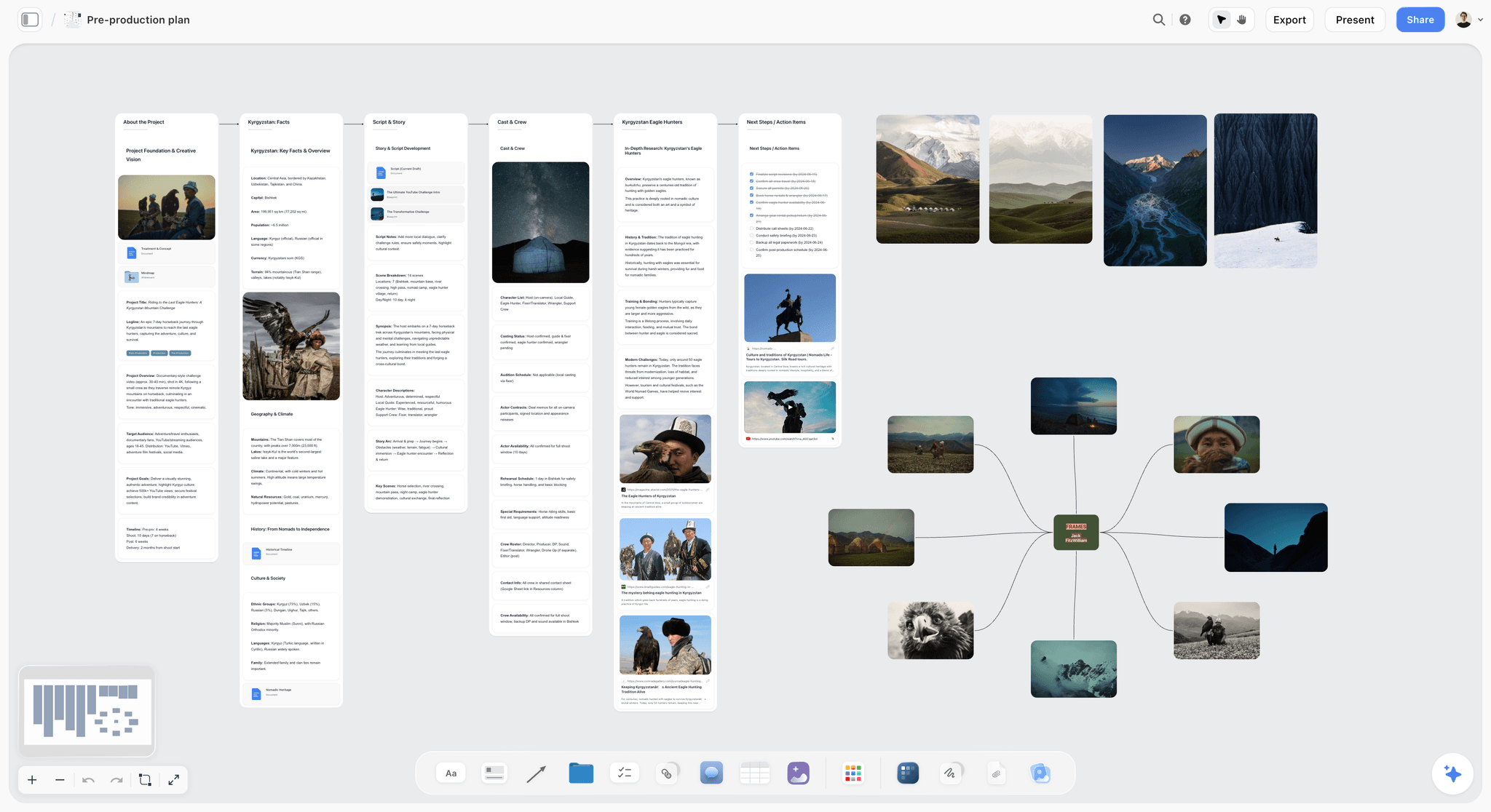Screen dimensions: 1491x812
Task: Insert a link with the chain icon
Action: tap(667, 773)
